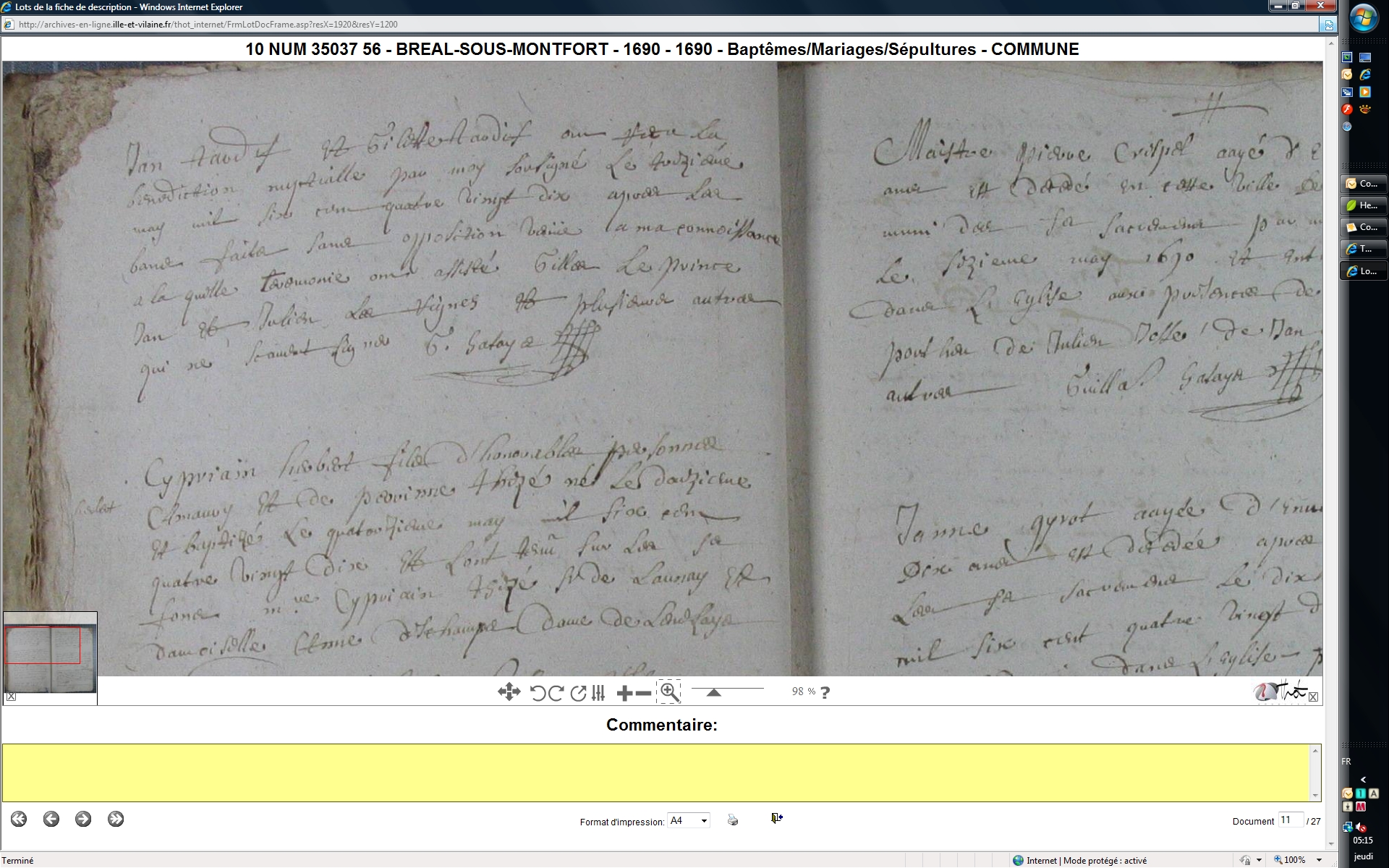1389x868 pixels.
Task: Select the pan/move image tool
Action: [x=509, y=692]
